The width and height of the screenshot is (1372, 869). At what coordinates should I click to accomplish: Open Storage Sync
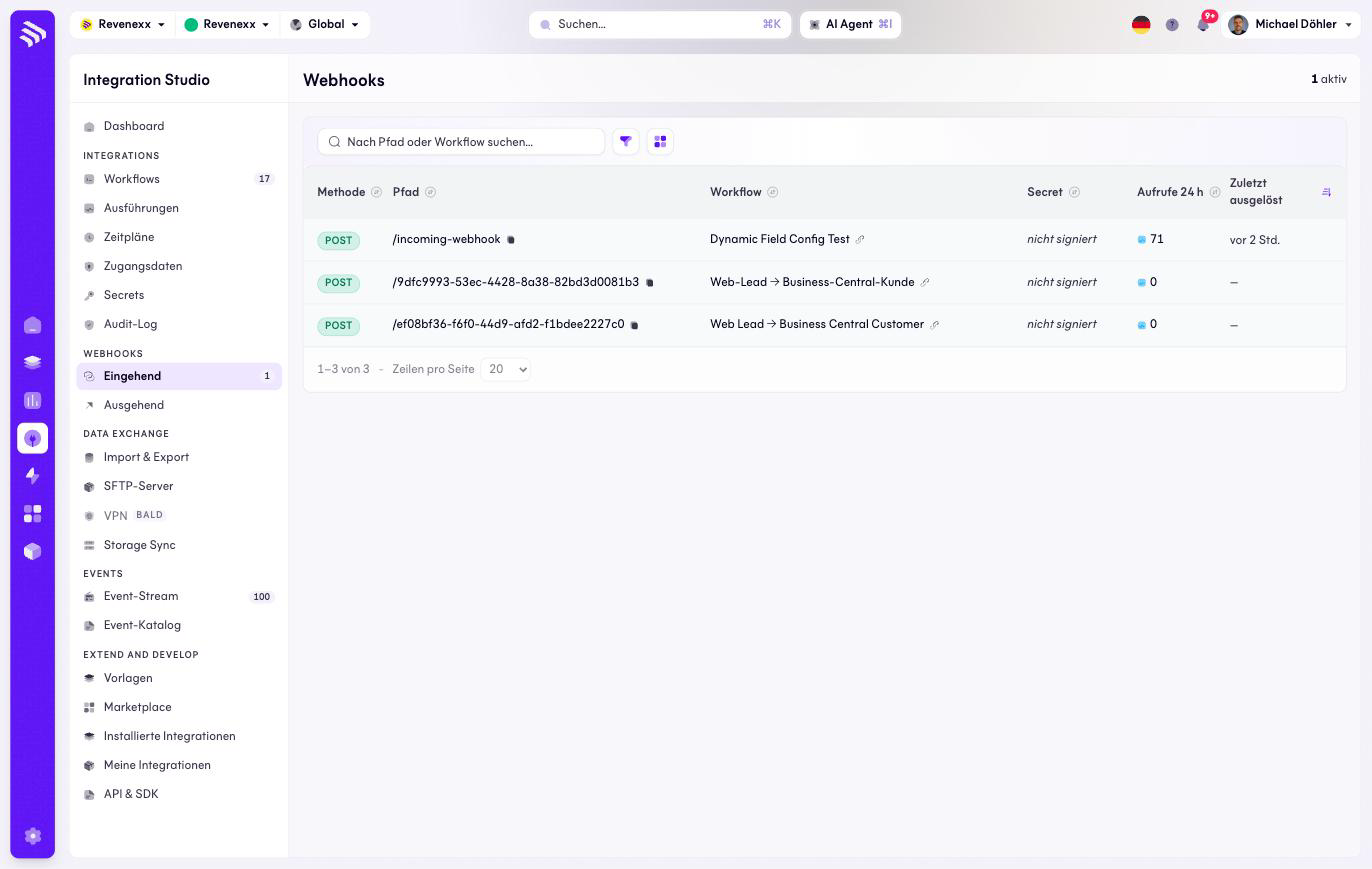tap(179, 545)
